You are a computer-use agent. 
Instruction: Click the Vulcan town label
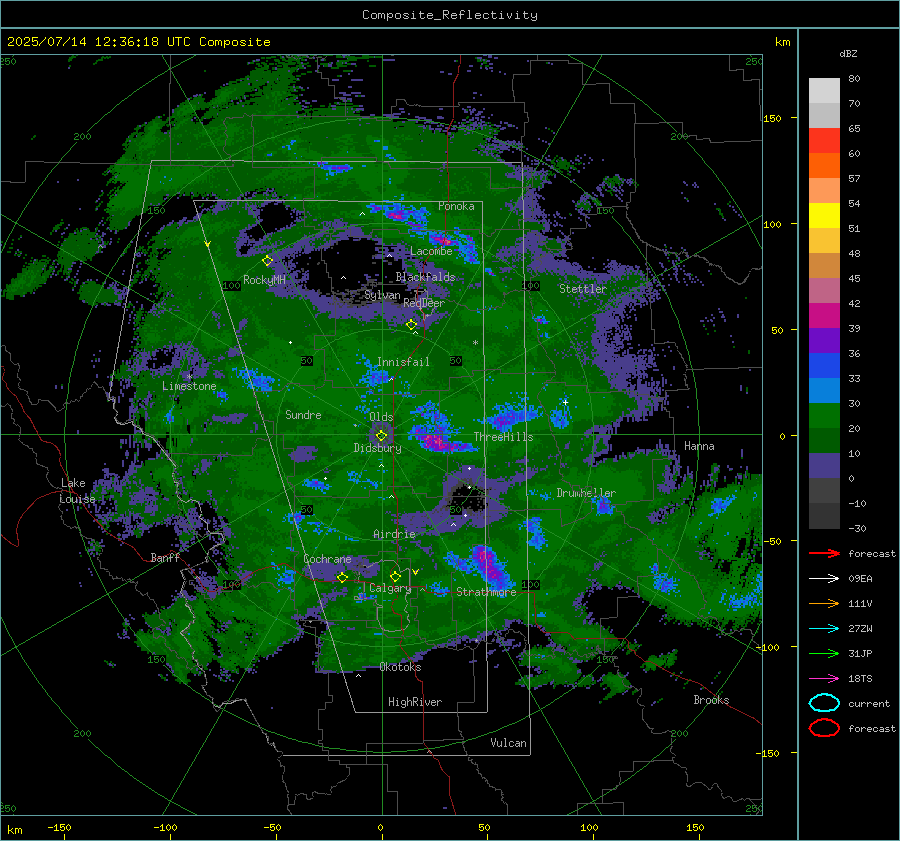click(508, 743)
